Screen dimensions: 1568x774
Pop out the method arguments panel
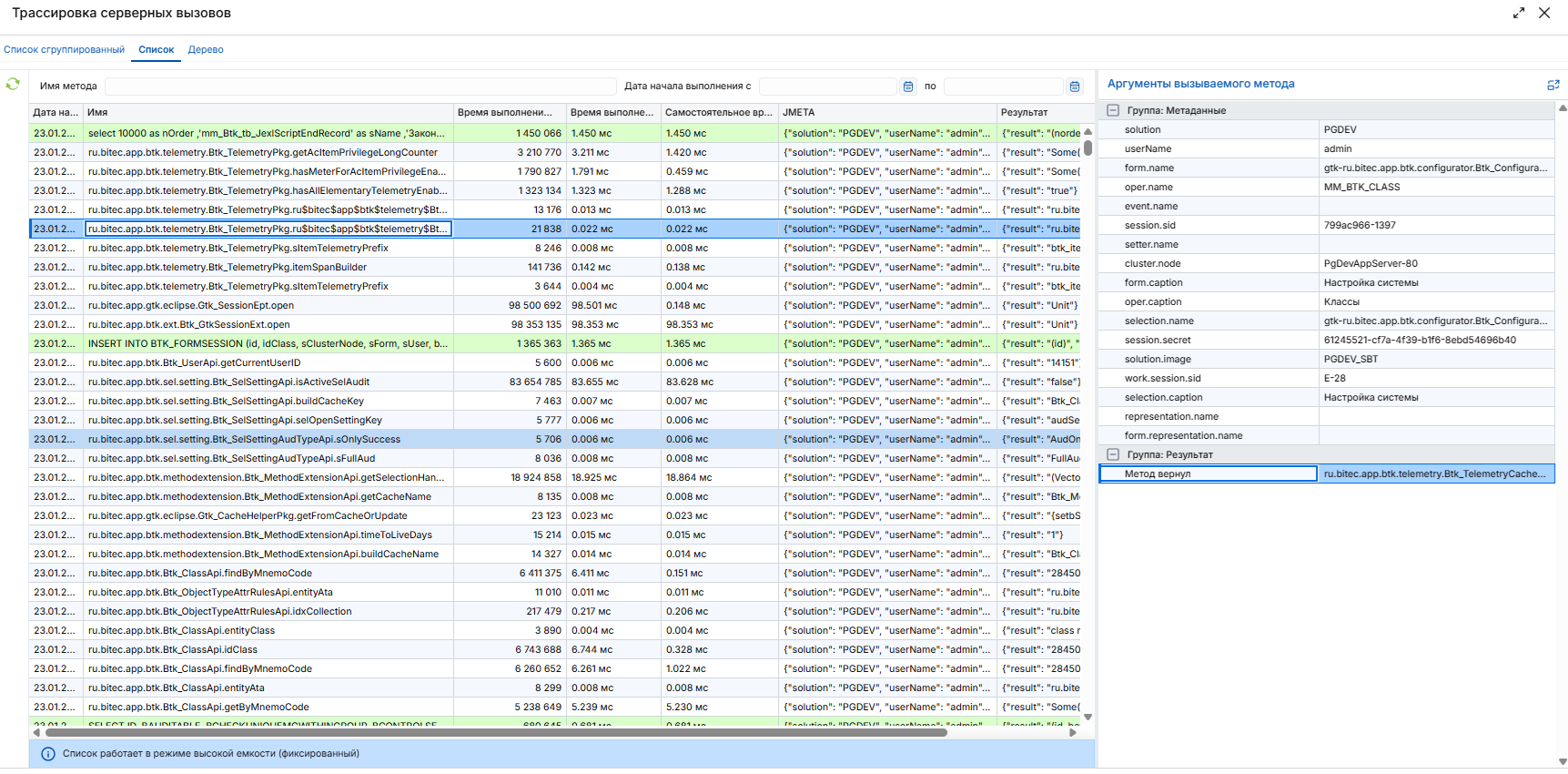1553,85
